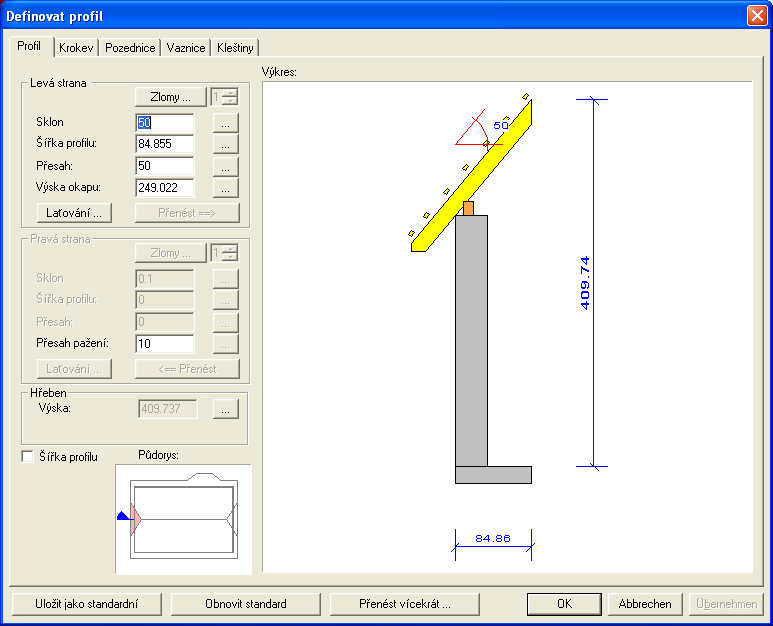Click the blue arrow marker in Půdorys
Screen dimensions: 773x626
123,516
